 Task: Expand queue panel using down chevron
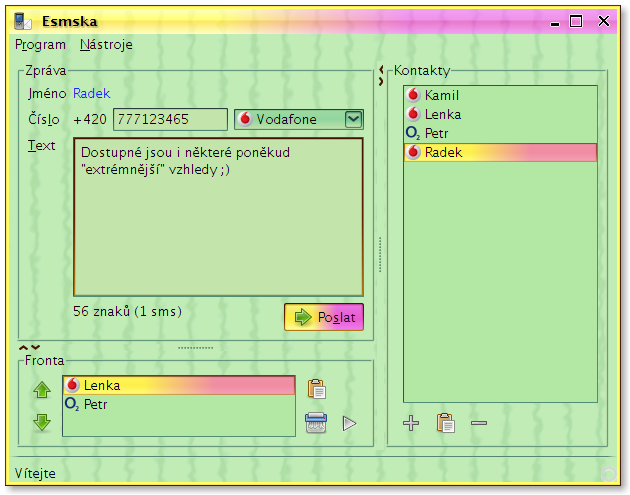36,347
